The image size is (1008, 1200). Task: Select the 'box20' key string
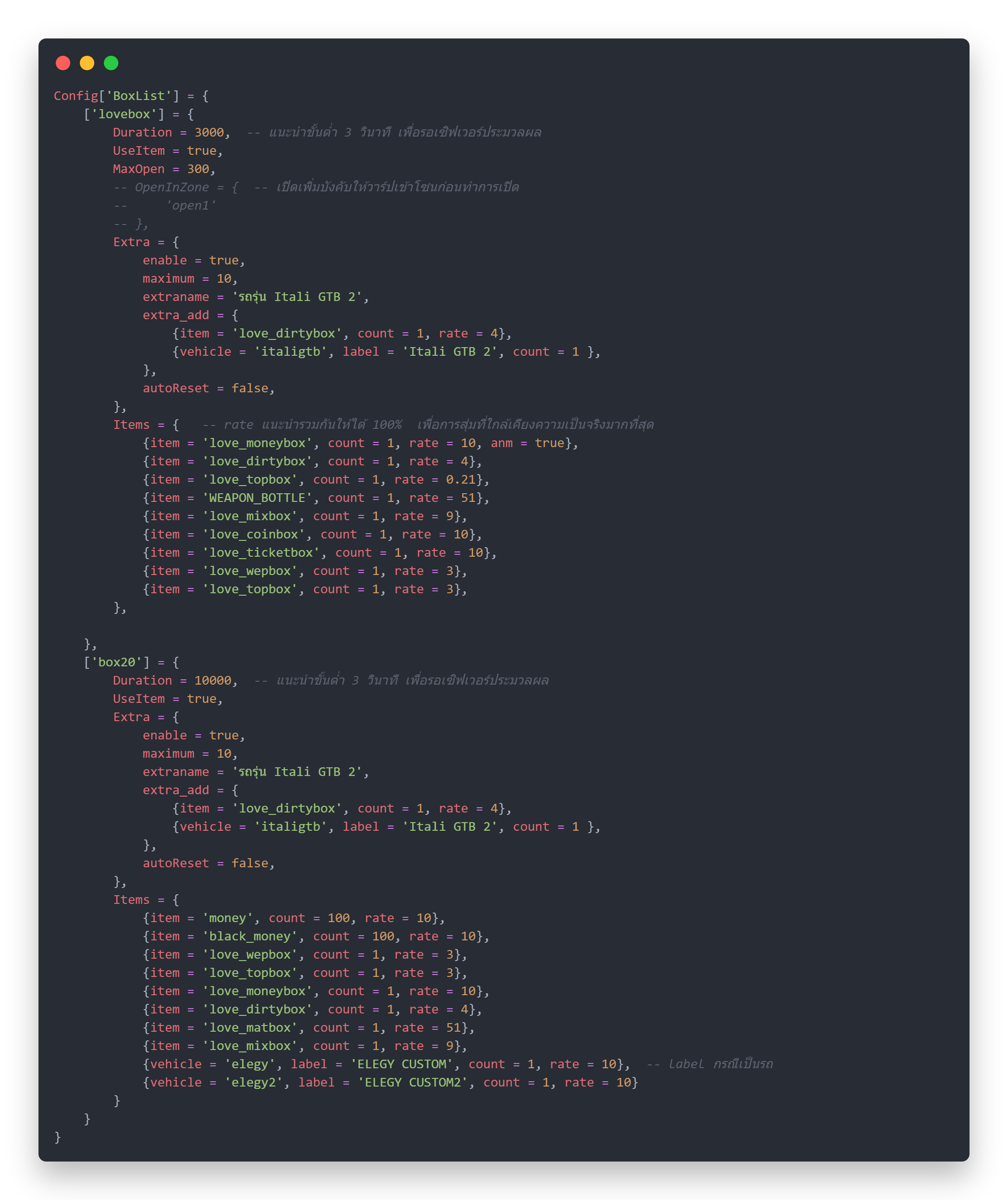(116, 662)
